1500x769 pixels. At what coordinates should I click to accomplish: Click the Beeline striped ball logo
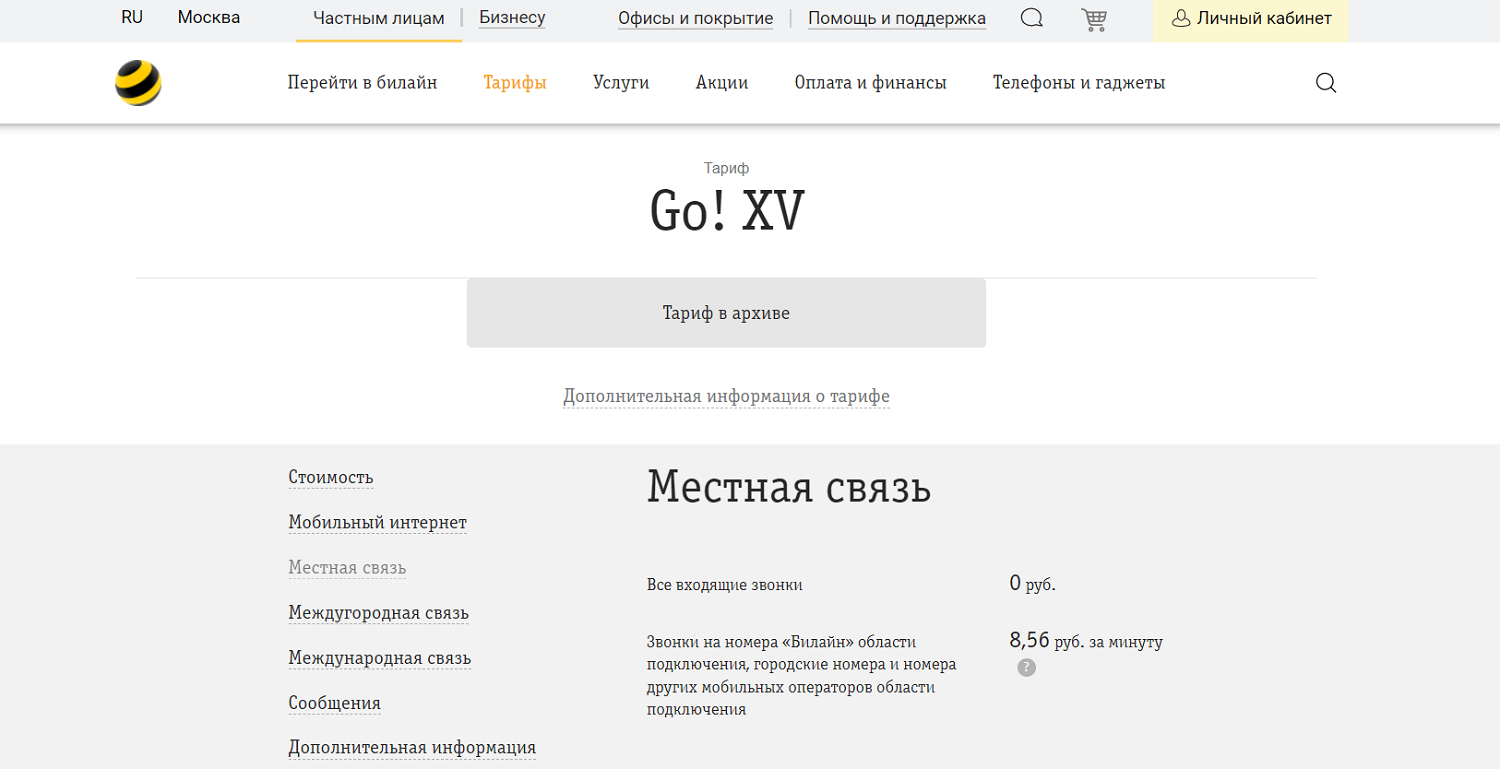point(138,83)
